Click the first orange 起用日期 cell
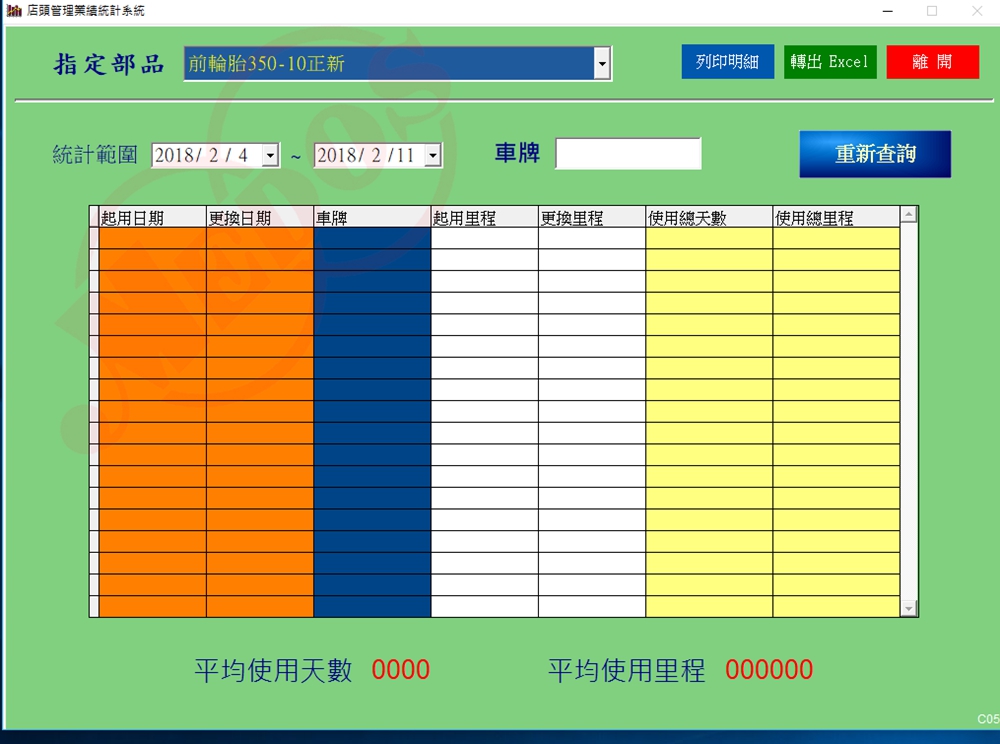The width and height of the screenshot is (1000, 744). click(152, 238)
